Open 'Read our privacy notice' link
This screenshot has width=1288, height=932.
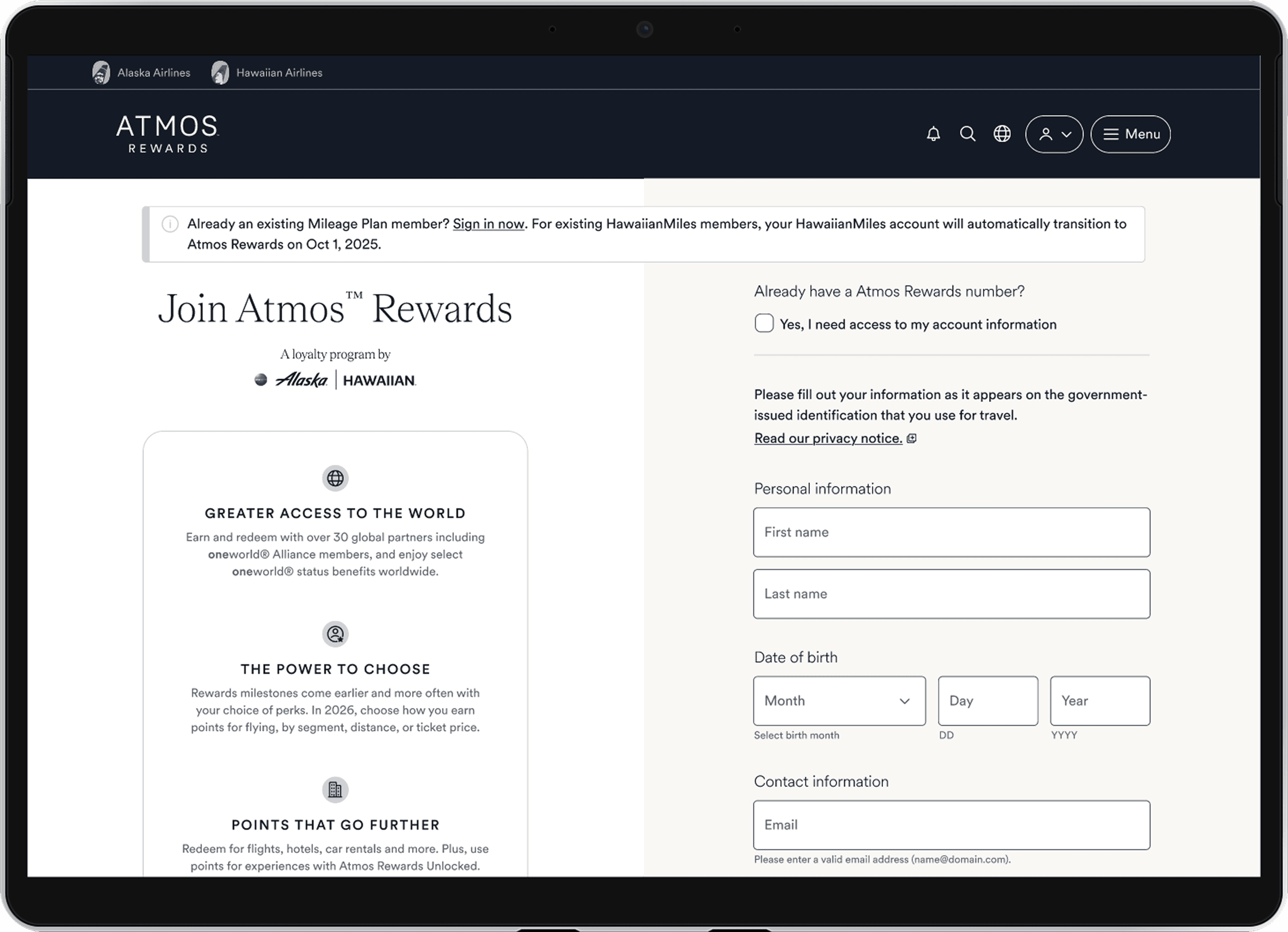[828, 438]
